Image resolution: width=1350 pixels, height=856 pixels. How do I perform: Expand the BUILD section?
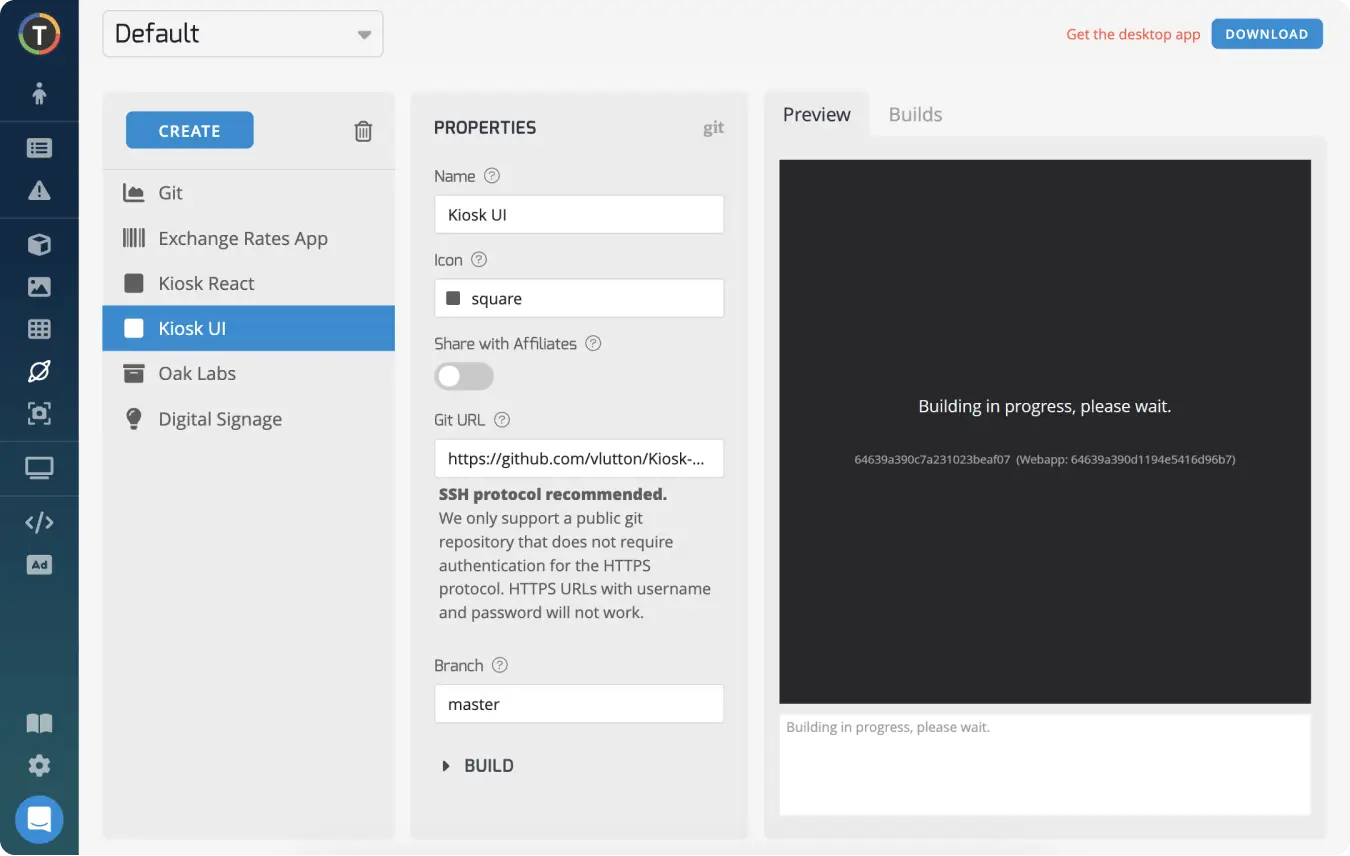478,766
